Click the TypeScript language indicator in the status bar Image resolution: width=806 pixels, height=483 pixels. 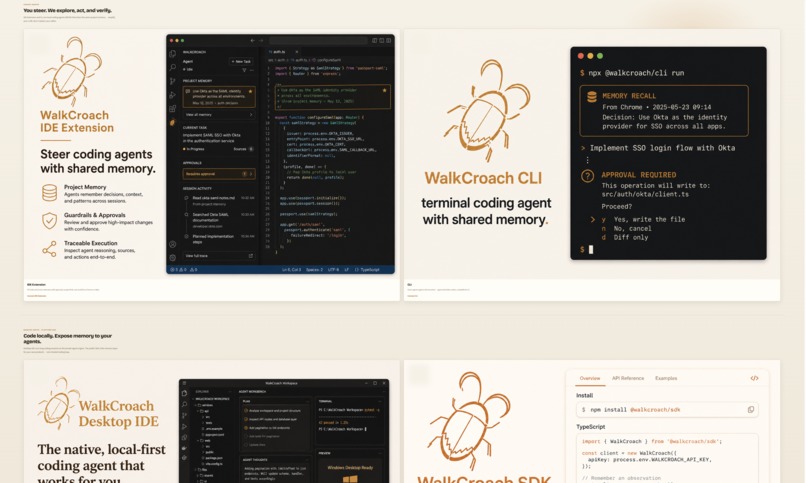tap(368, 270)
